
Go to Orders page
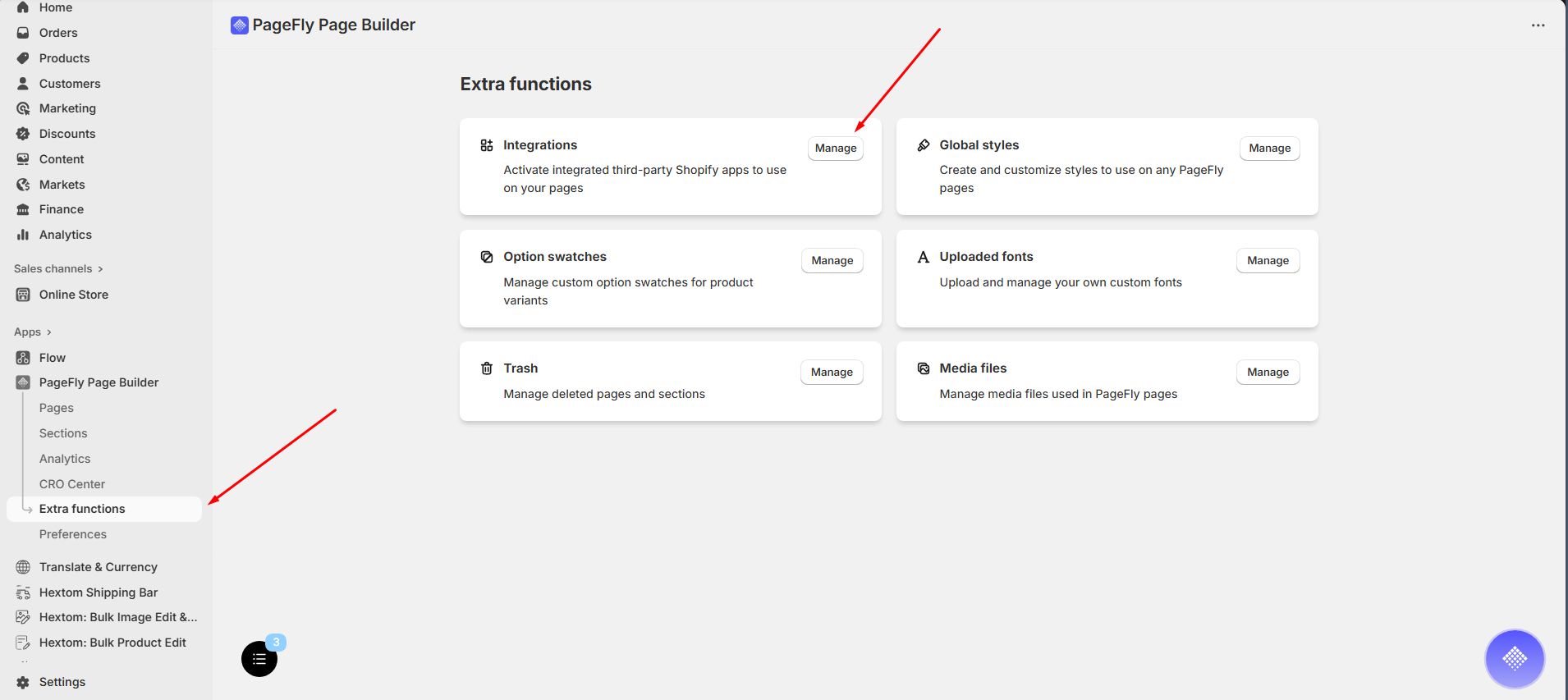click(x=58, y=33)
